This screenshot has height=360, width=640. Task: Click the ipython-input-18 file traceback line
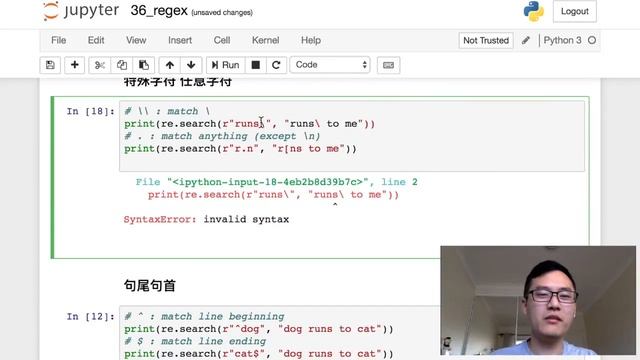pyautogui.click(x=276, y=182)
